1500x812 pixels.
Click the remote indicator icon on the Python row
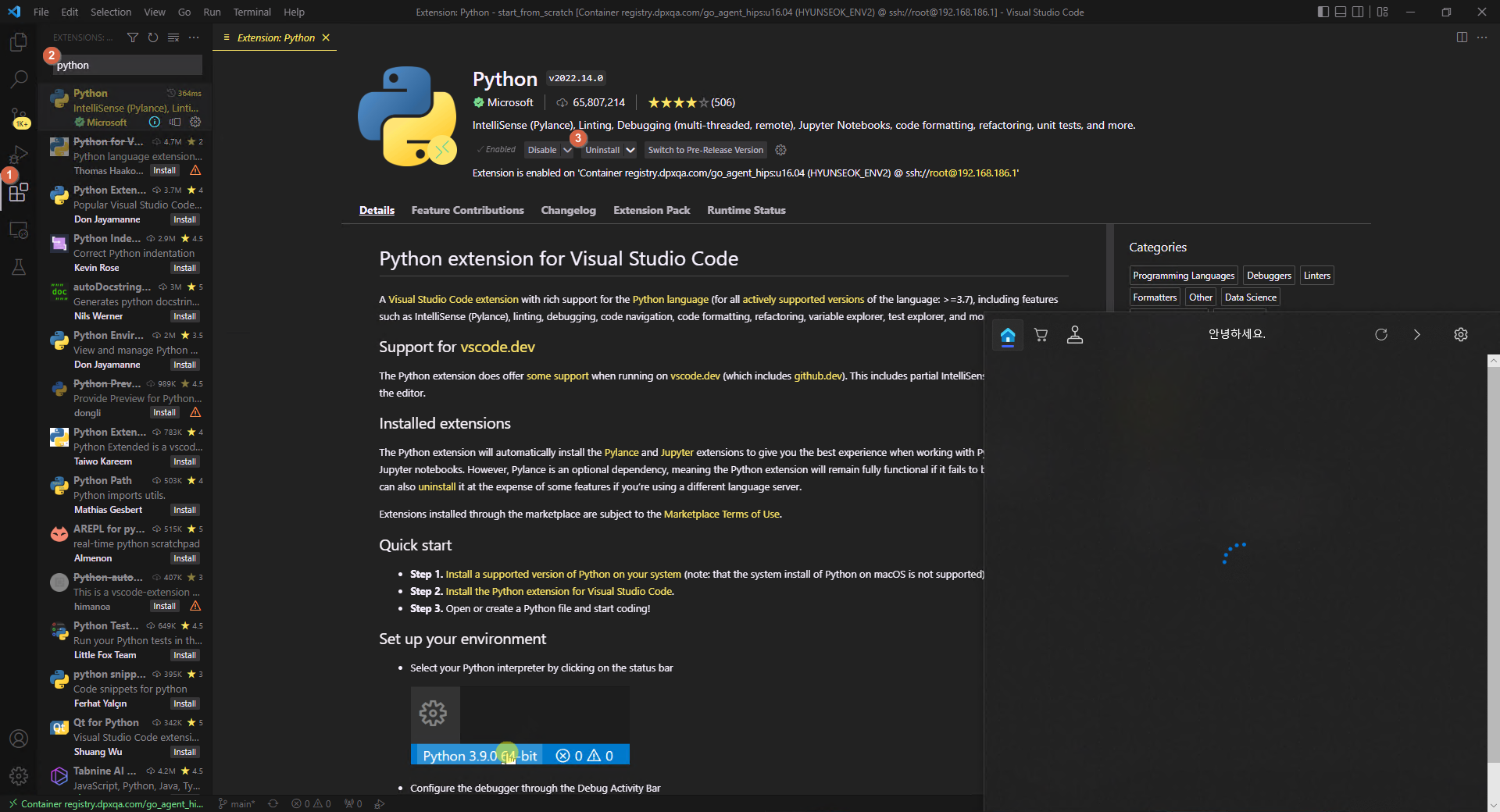click(175, 122)
